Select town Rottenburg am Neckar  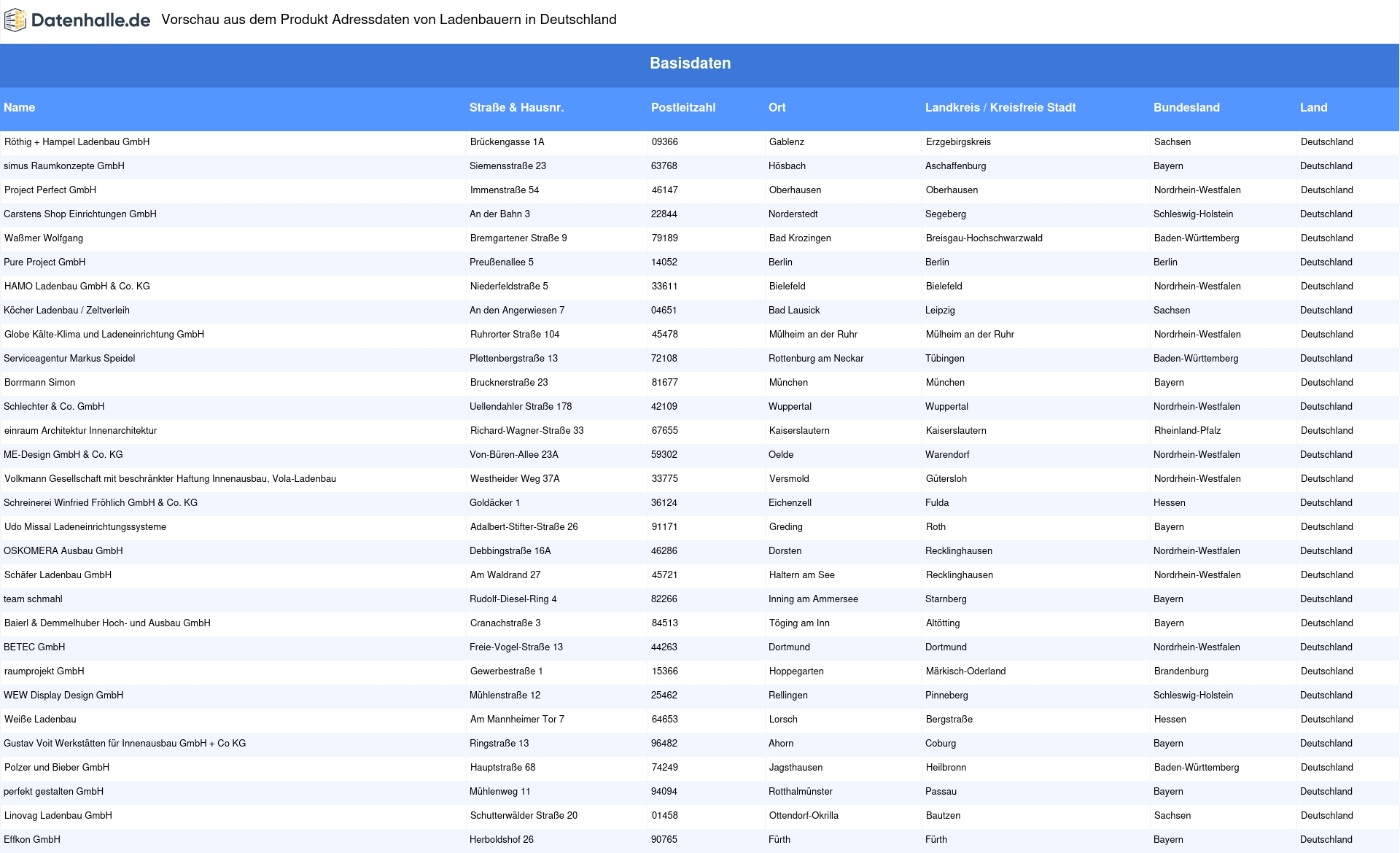[x=816, y=358]
